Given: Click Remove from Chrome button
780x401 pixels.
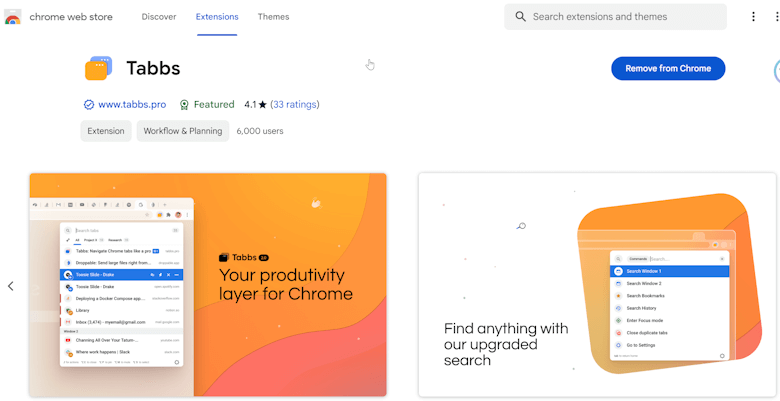Looking at the screenshot, I should (x=668, y=69).
